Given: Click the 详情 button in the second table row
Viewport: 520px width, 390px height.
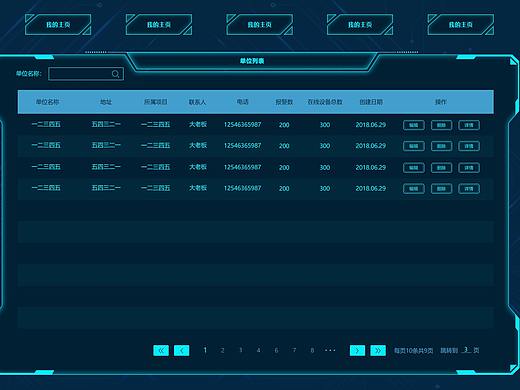Looking at the screenshot, I should pyautogui.click(x=469, y=146).
